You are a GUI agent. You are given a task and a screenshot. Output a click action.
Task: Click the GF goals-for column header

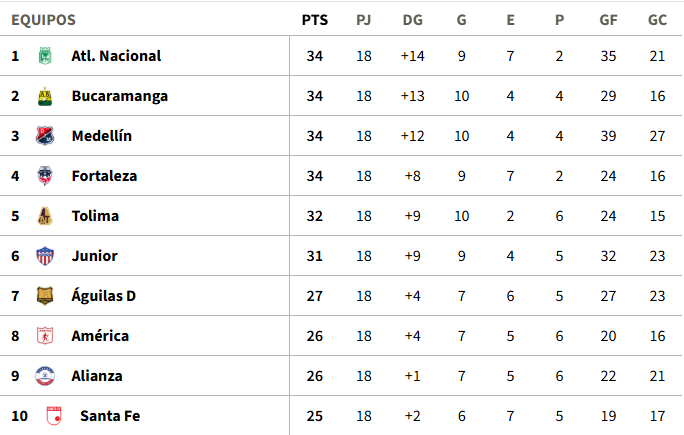click(608, 19)
